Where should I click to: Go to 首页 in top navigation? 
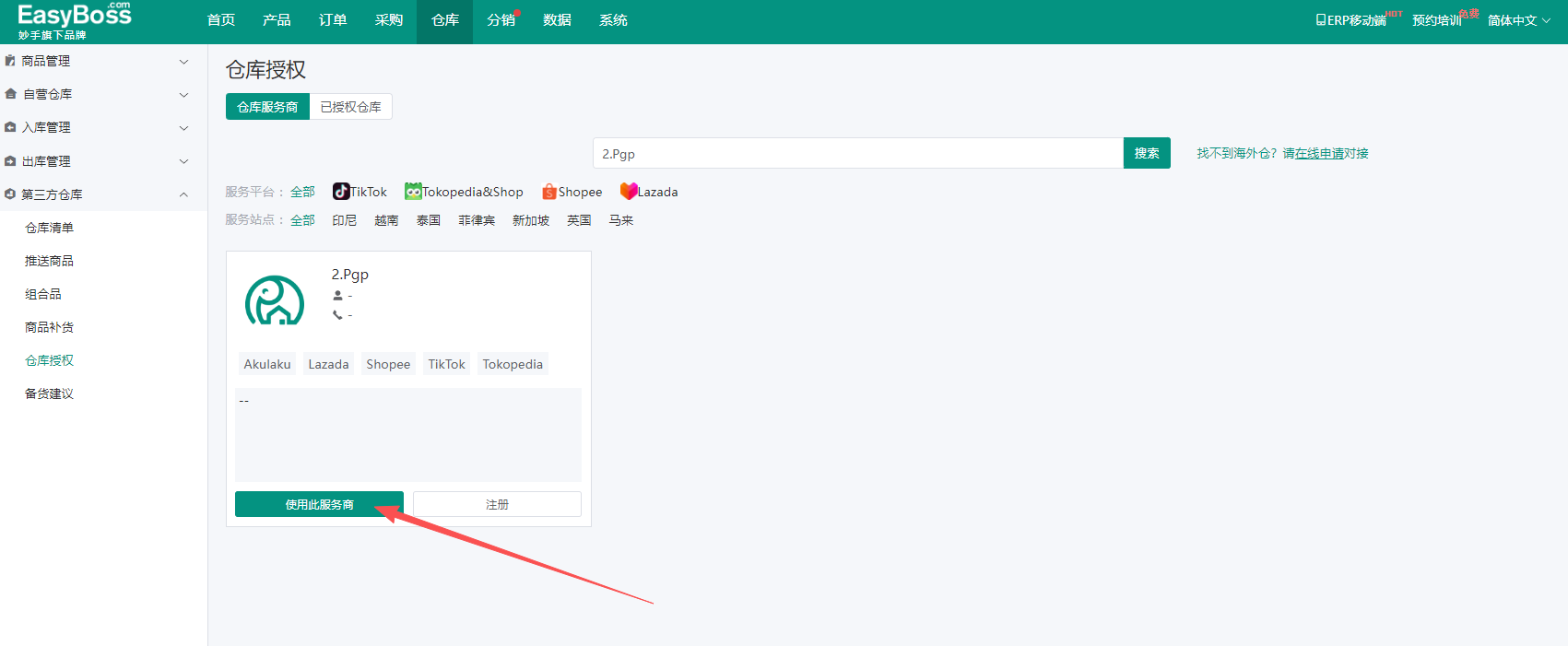221,20
